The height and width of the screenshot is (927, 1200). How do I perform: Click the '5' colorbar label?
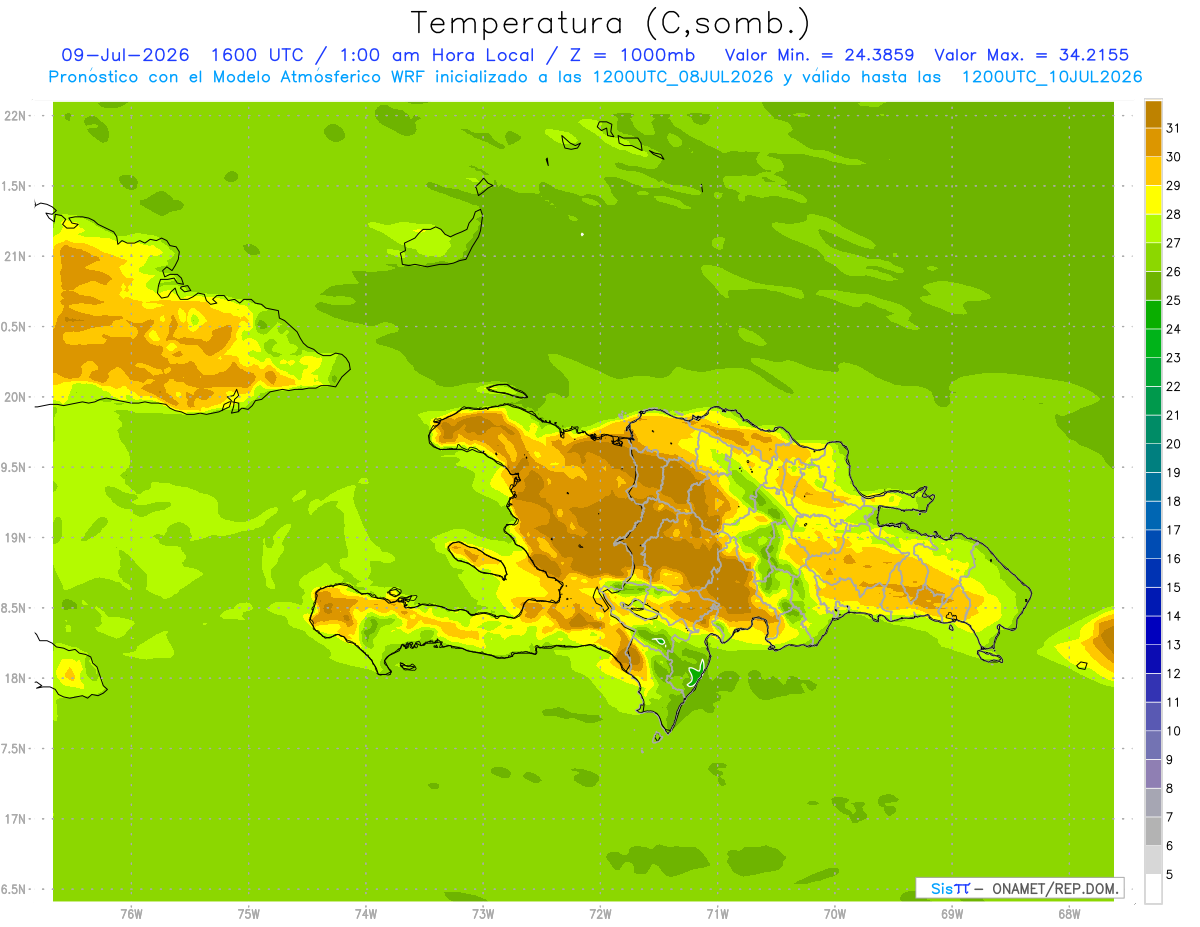(1169, 875)
